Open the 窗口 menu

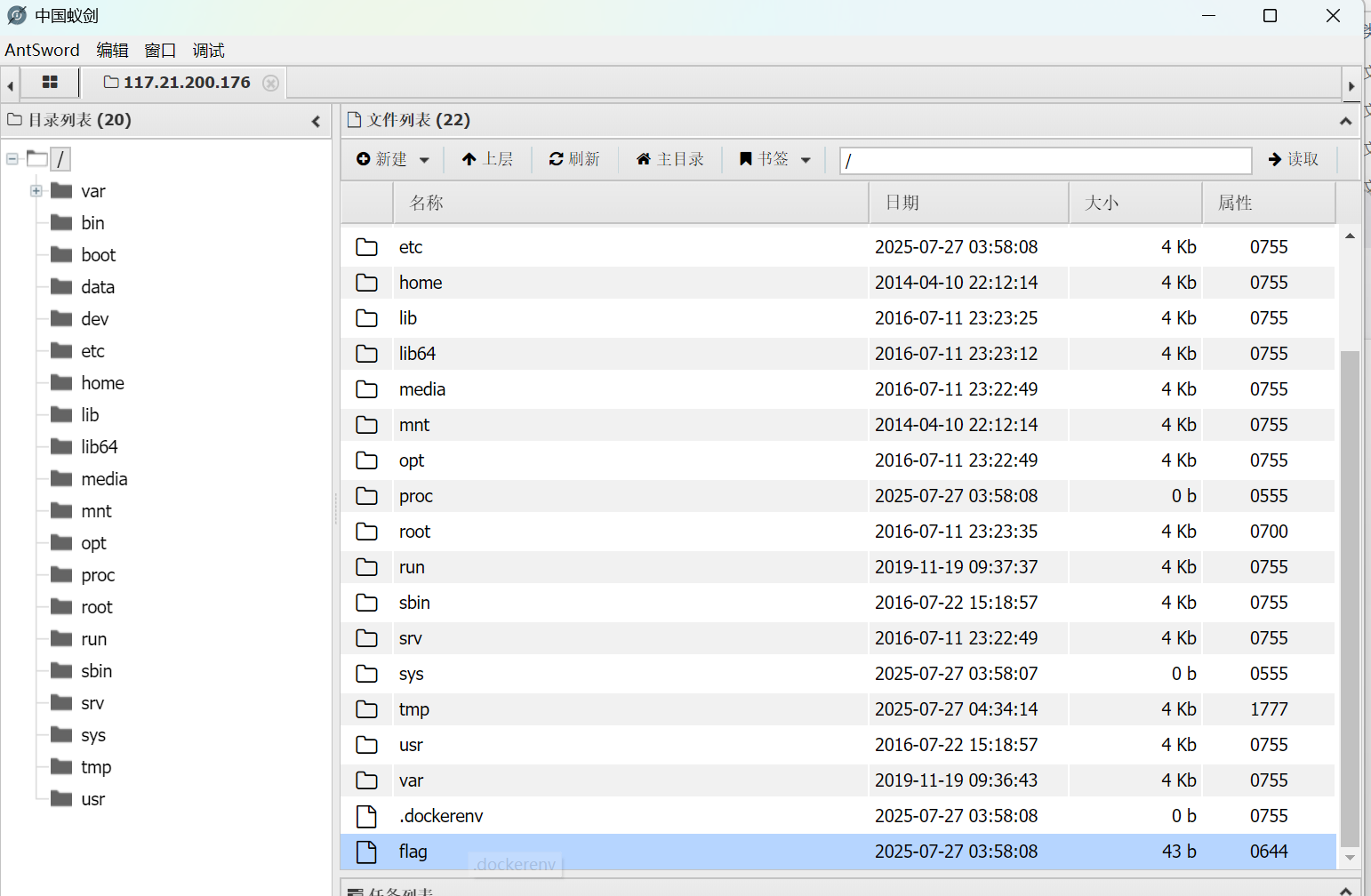pos(160,50)
